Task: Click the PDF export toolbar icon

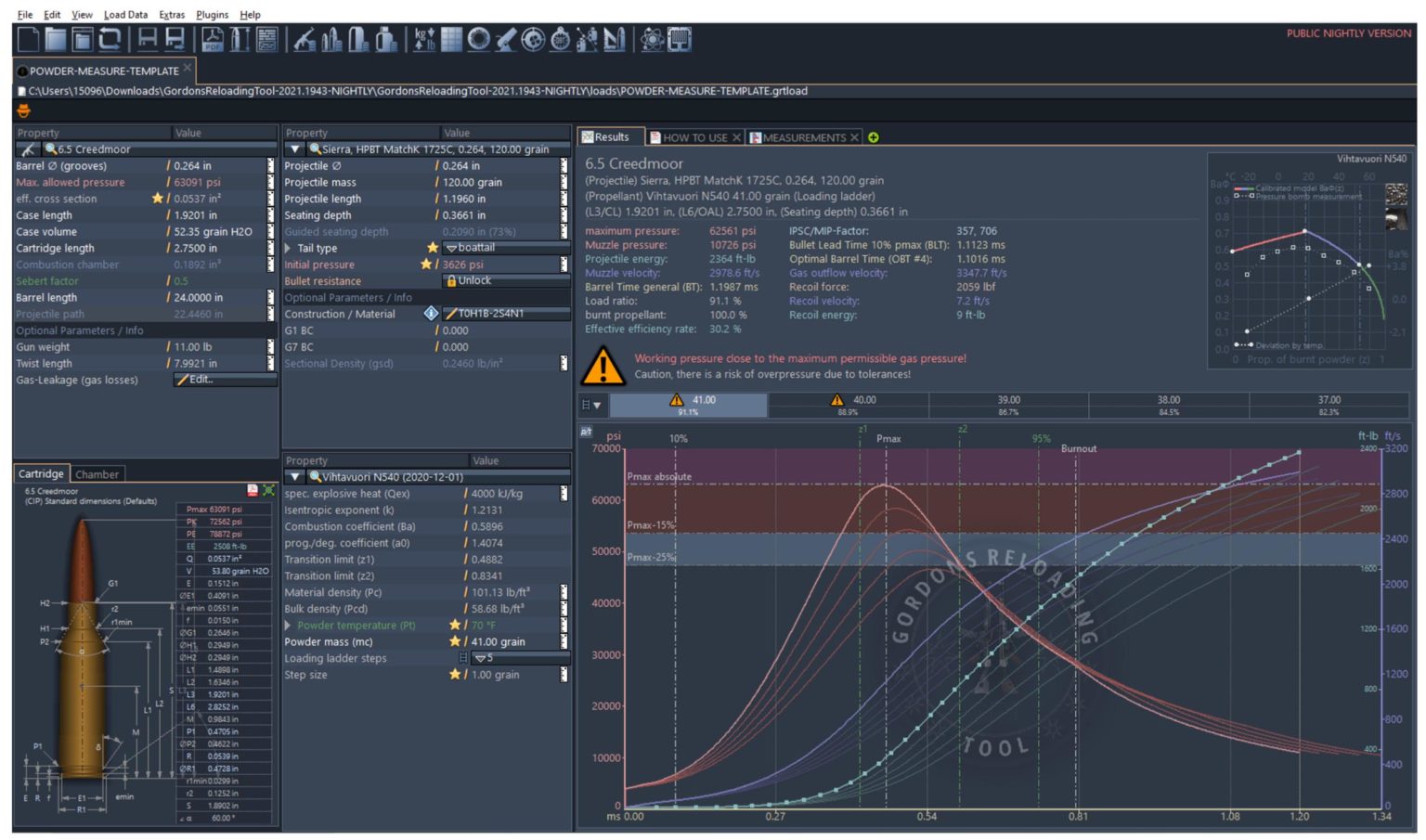Action: pyautogui.click(x=213, y=39)
